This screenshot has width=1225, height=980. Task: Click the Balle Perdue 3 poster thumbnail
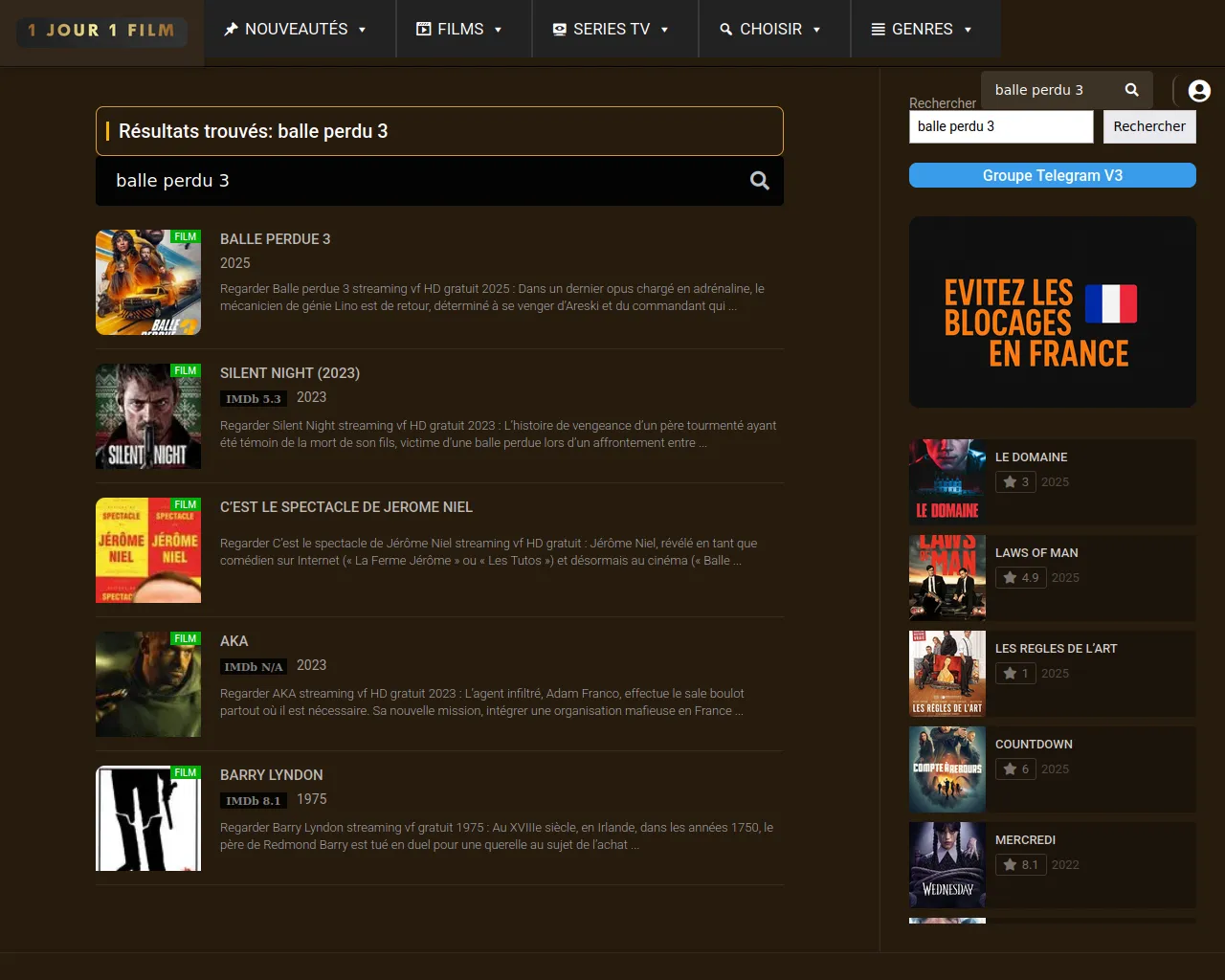[x=148, y=282]
